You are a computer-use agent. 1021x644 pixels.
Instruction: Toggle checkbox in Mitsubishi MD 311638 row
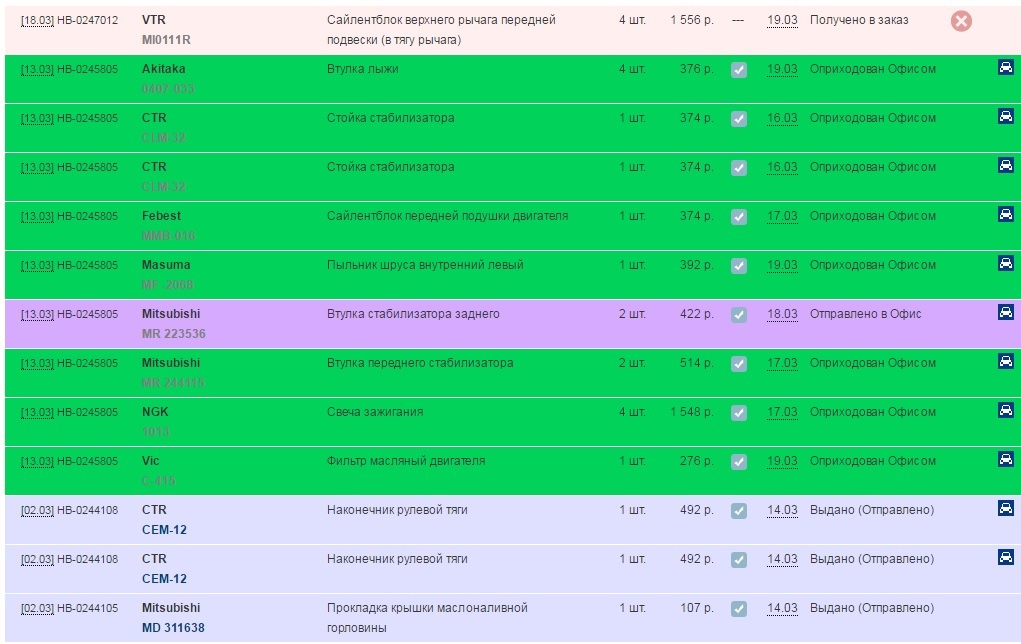738,609
